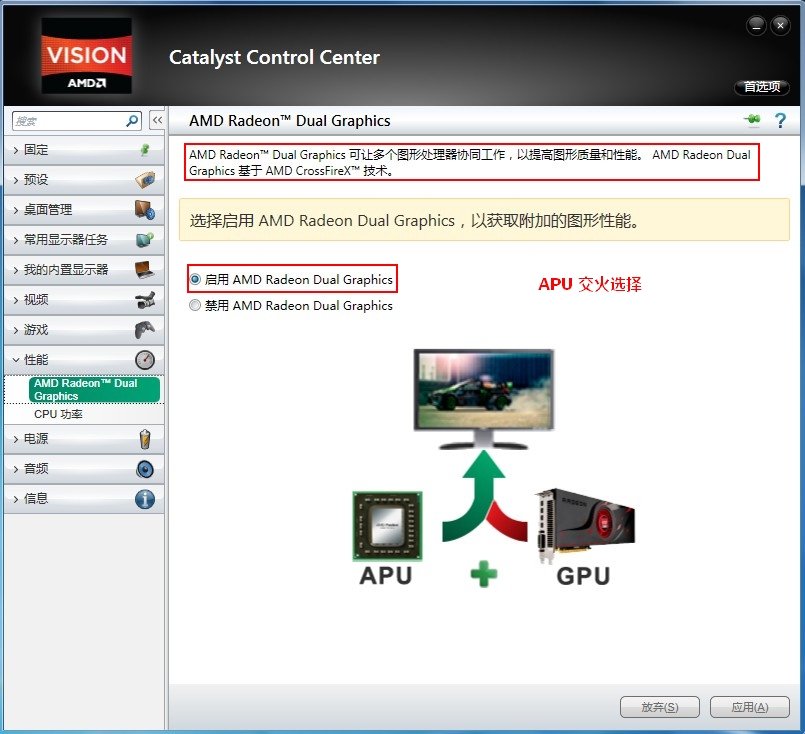Click the 视频 camcorder icon
This screenshot has width=805, height=734.
click(x=145, y=300)
